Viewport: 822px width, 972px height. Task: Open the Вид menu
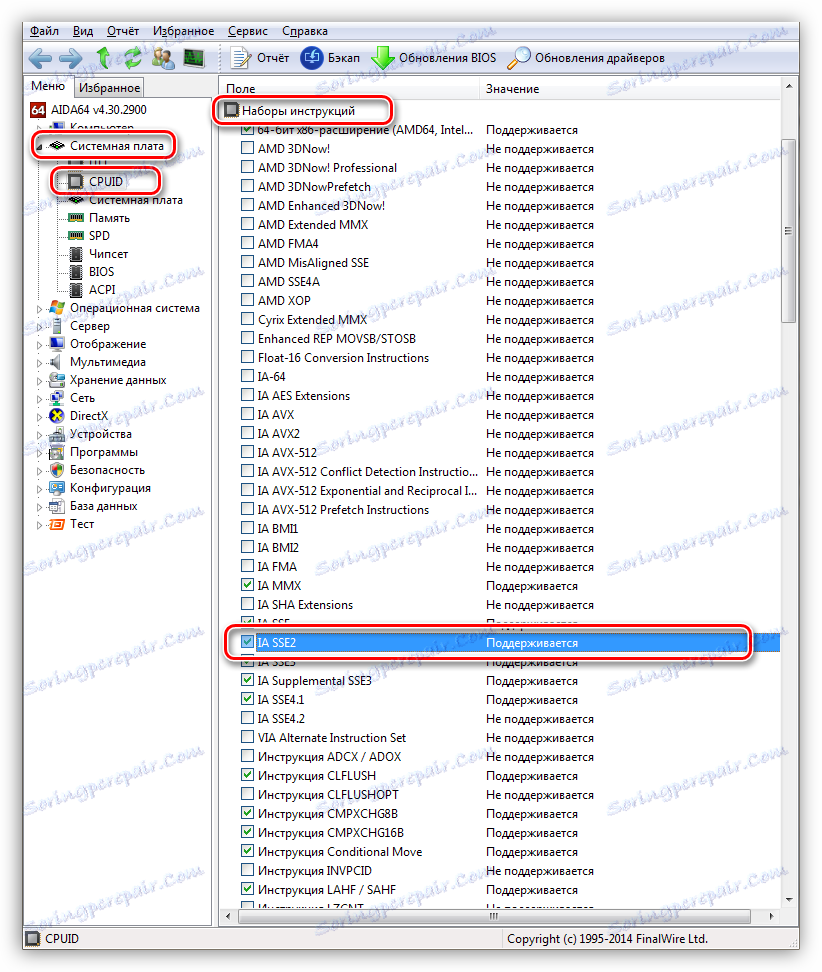83,31
